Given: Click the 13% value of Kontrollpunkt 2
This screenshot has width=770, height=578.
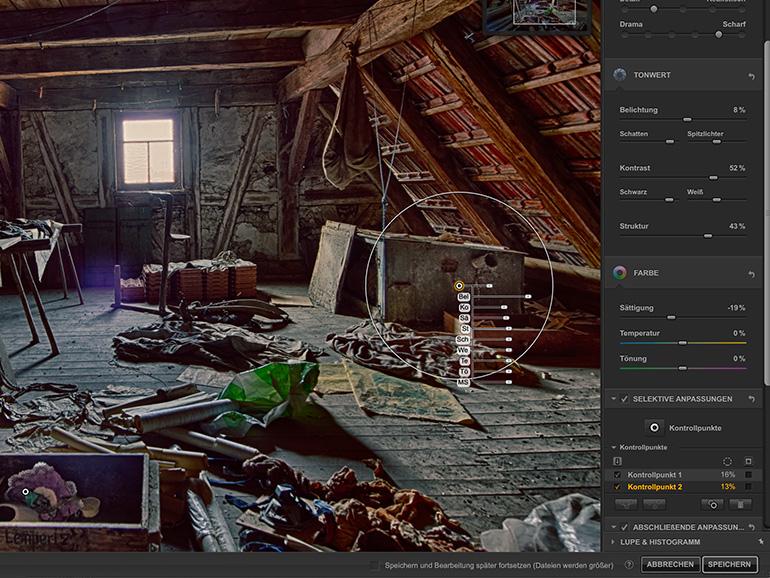Looking at the screenshot, I should point(728,487).
